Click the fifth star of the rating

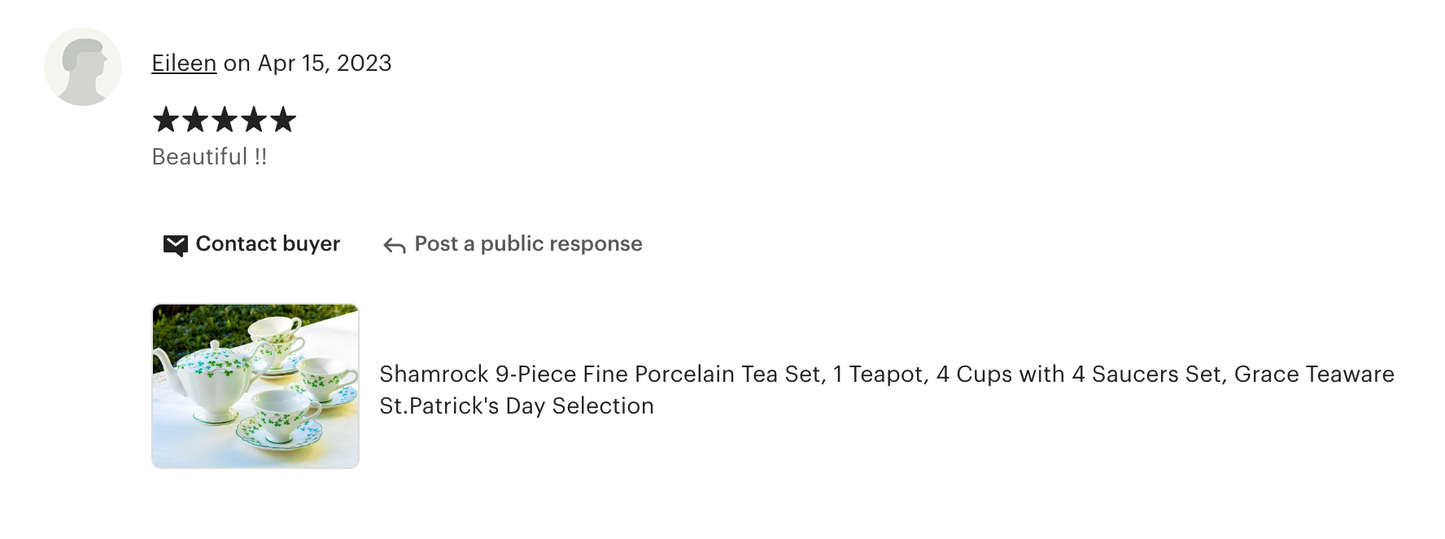283,121
